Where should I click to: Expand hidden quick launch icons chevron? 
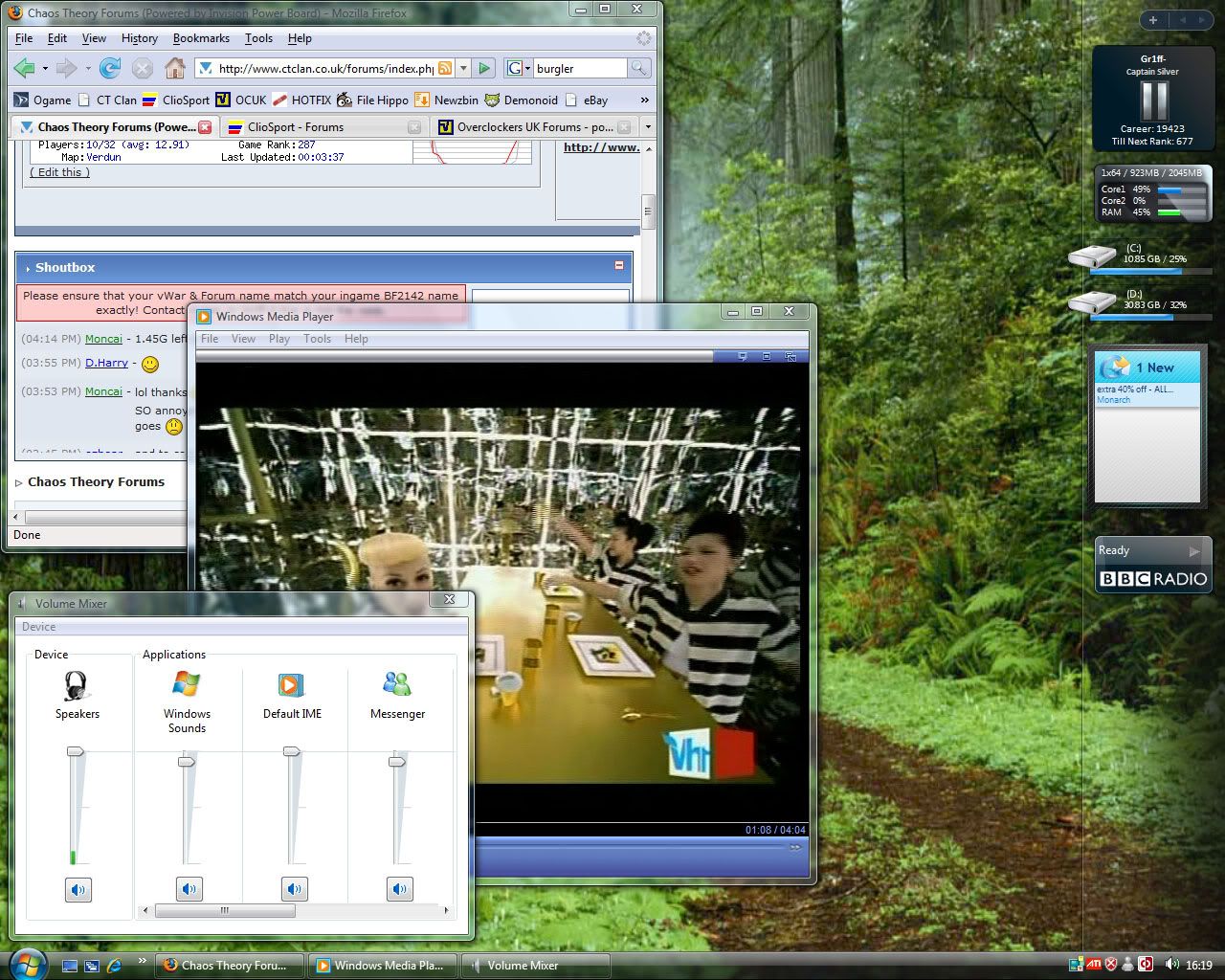143,960
